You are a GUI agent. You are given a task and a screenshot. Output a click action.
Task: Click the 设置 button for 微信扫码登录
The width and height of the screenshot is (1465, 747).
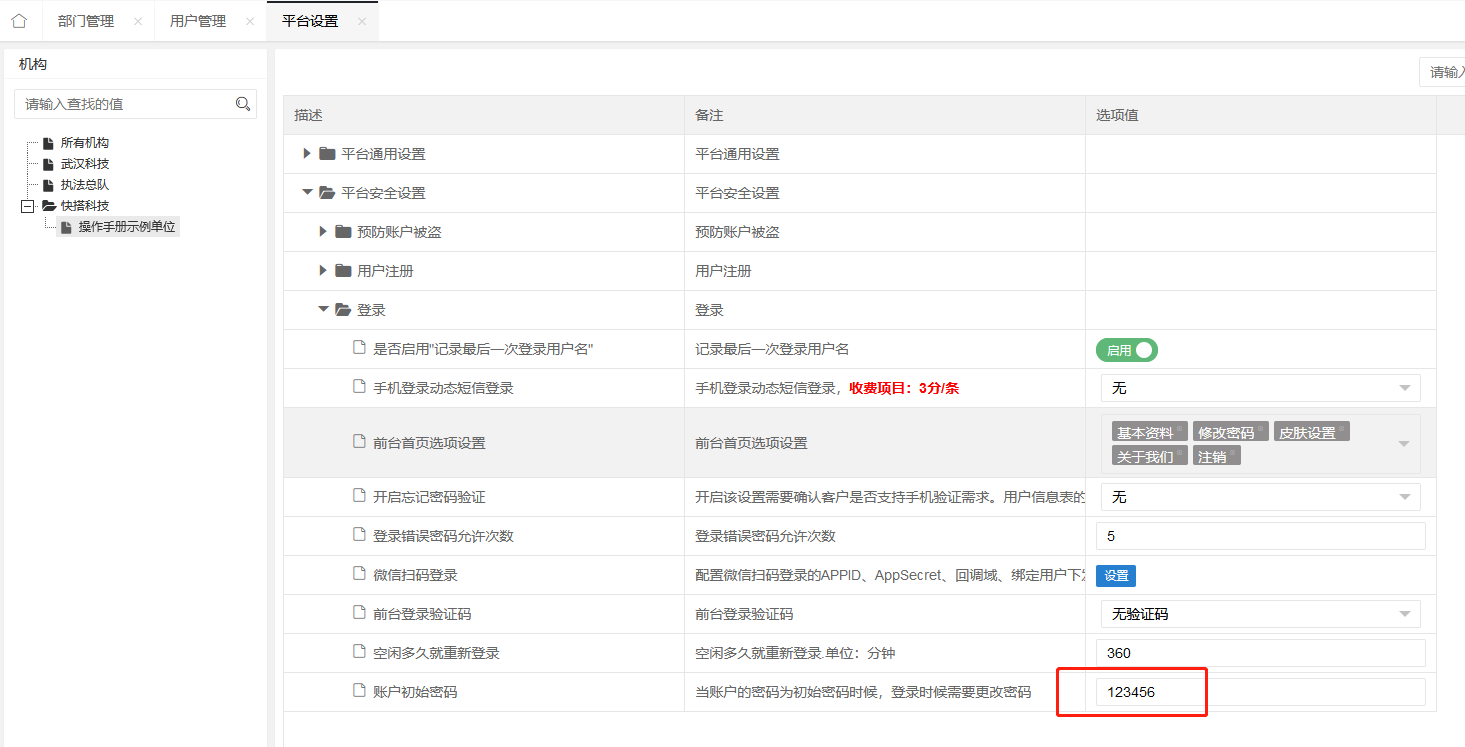pyautogui.click(x=1116, y=575)
